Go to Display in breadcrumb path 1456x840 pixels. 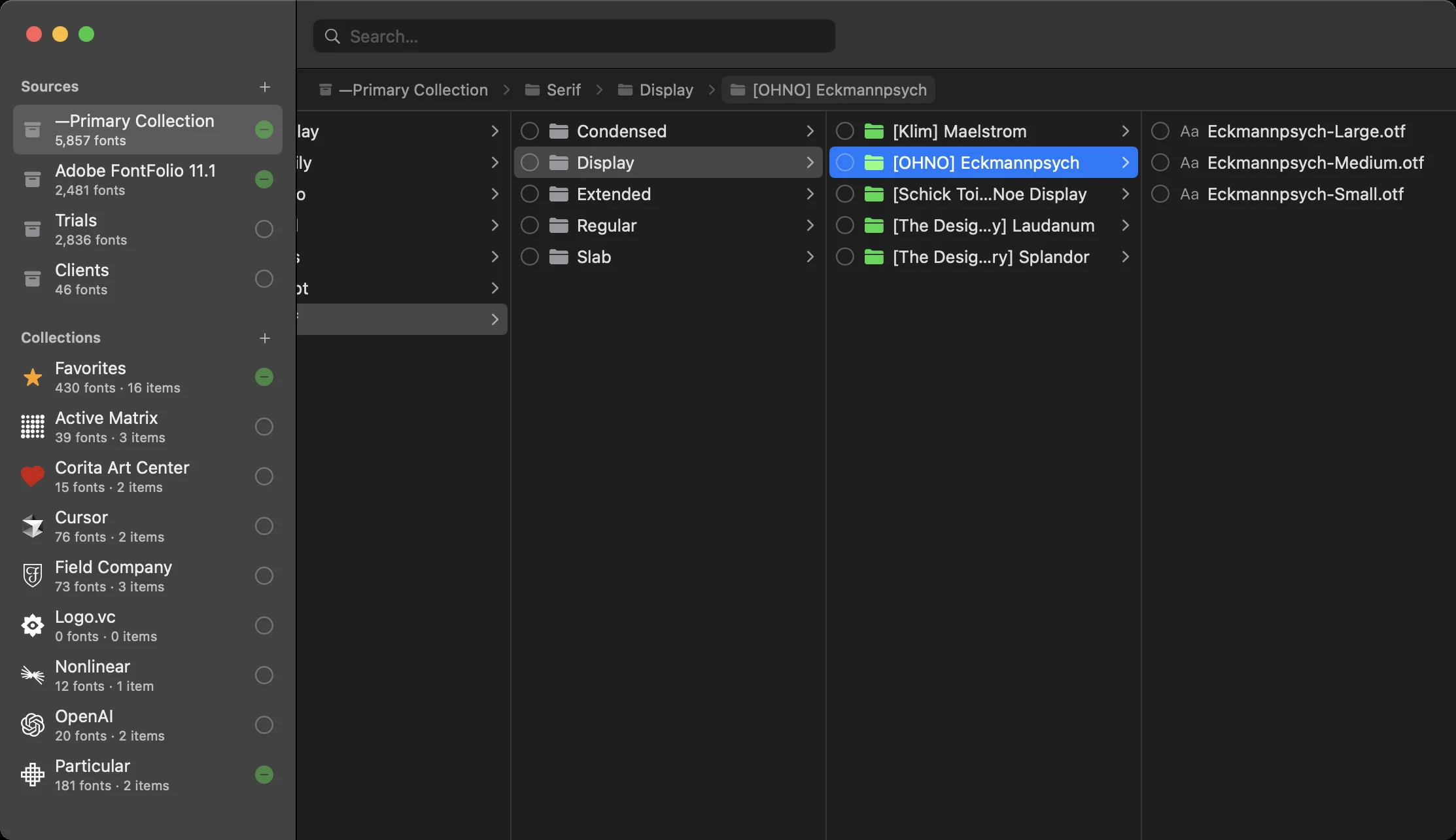coord(655,90)
